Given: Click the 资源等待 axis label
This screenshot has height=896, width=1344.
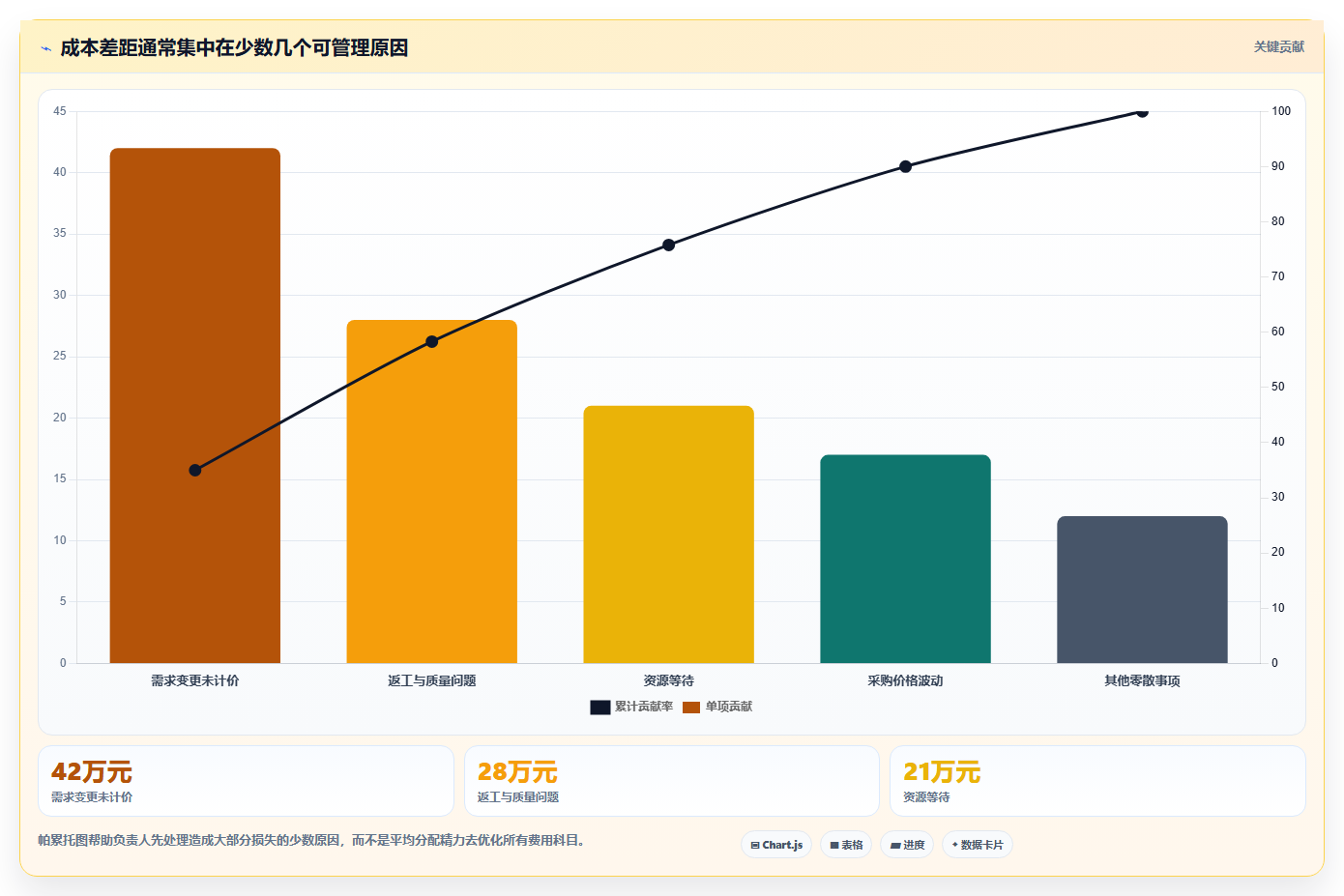Looking at the screenshot, I should (x=668, y=680).
